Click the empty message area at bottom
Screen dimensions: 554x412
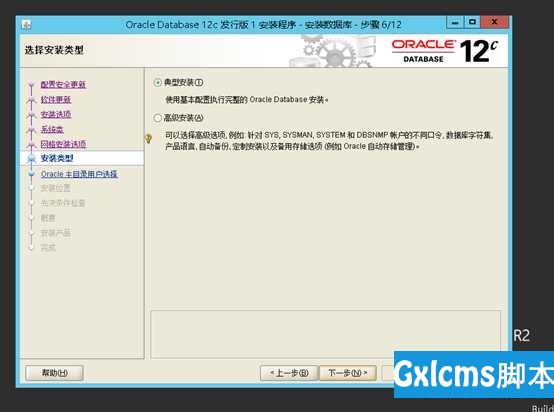[x=325, y=335]
